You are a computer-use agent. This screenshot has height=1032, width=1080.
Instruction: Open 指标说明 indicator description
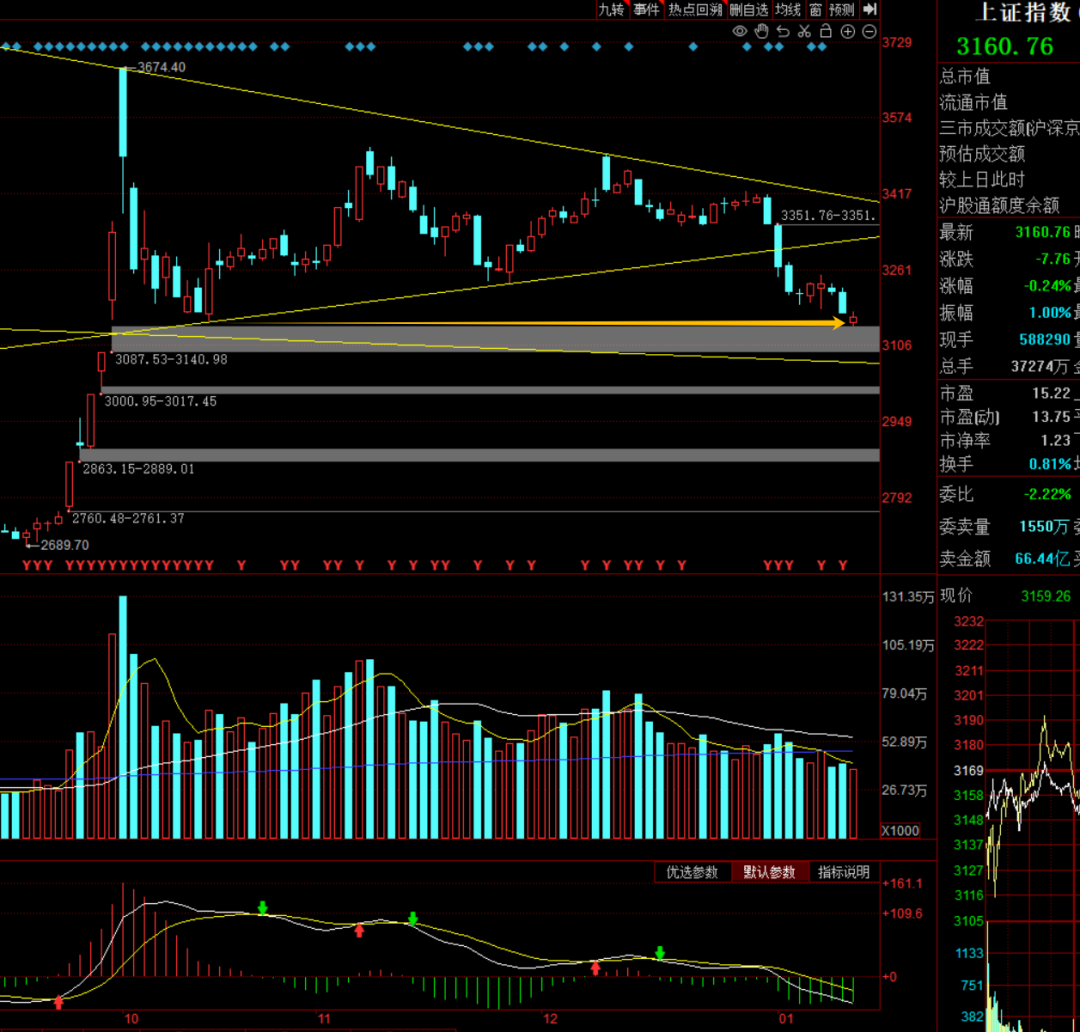point(843,872)
